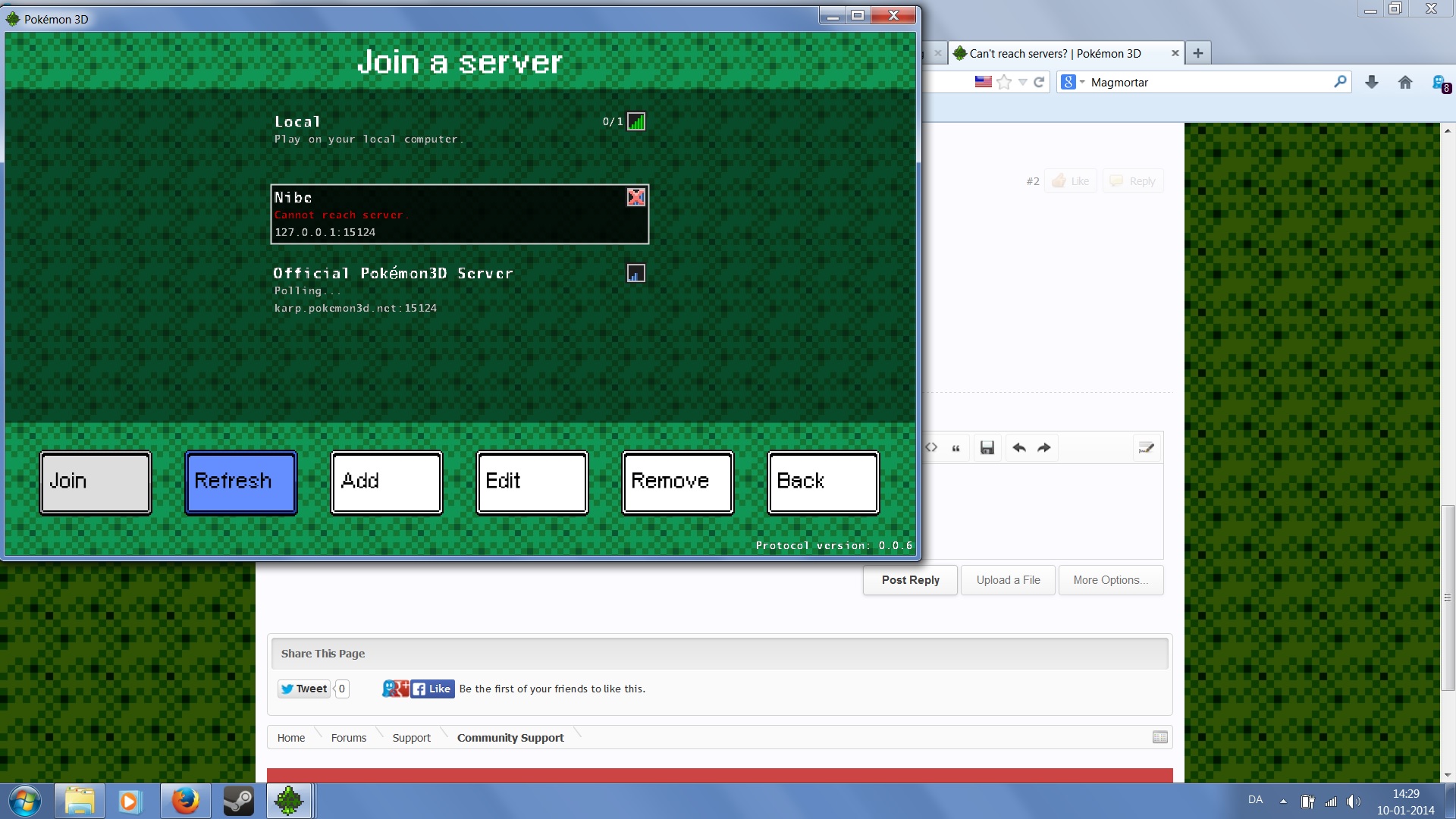Select the Official Pokémon3D Server entry
The height and width of the screenshot is (819, 1456).
coord(460,290)
